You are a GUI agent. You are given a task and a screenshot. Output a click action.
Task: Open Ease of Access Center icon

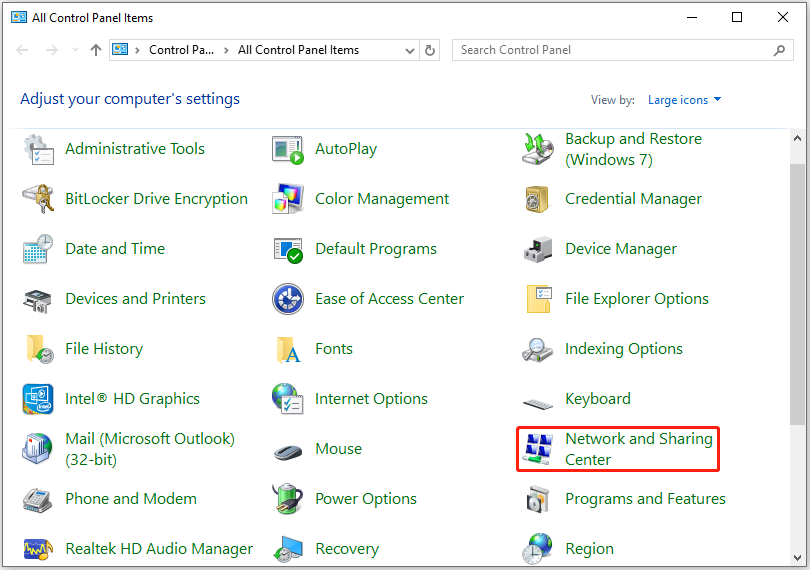(x=288, y=299)
